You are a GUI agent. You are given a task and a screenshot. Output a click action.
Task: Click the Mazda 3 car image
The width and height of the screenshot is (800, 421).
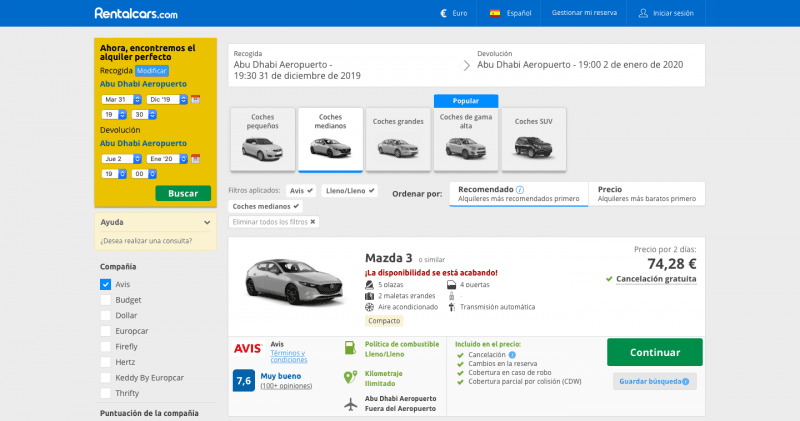coord(295,281)
